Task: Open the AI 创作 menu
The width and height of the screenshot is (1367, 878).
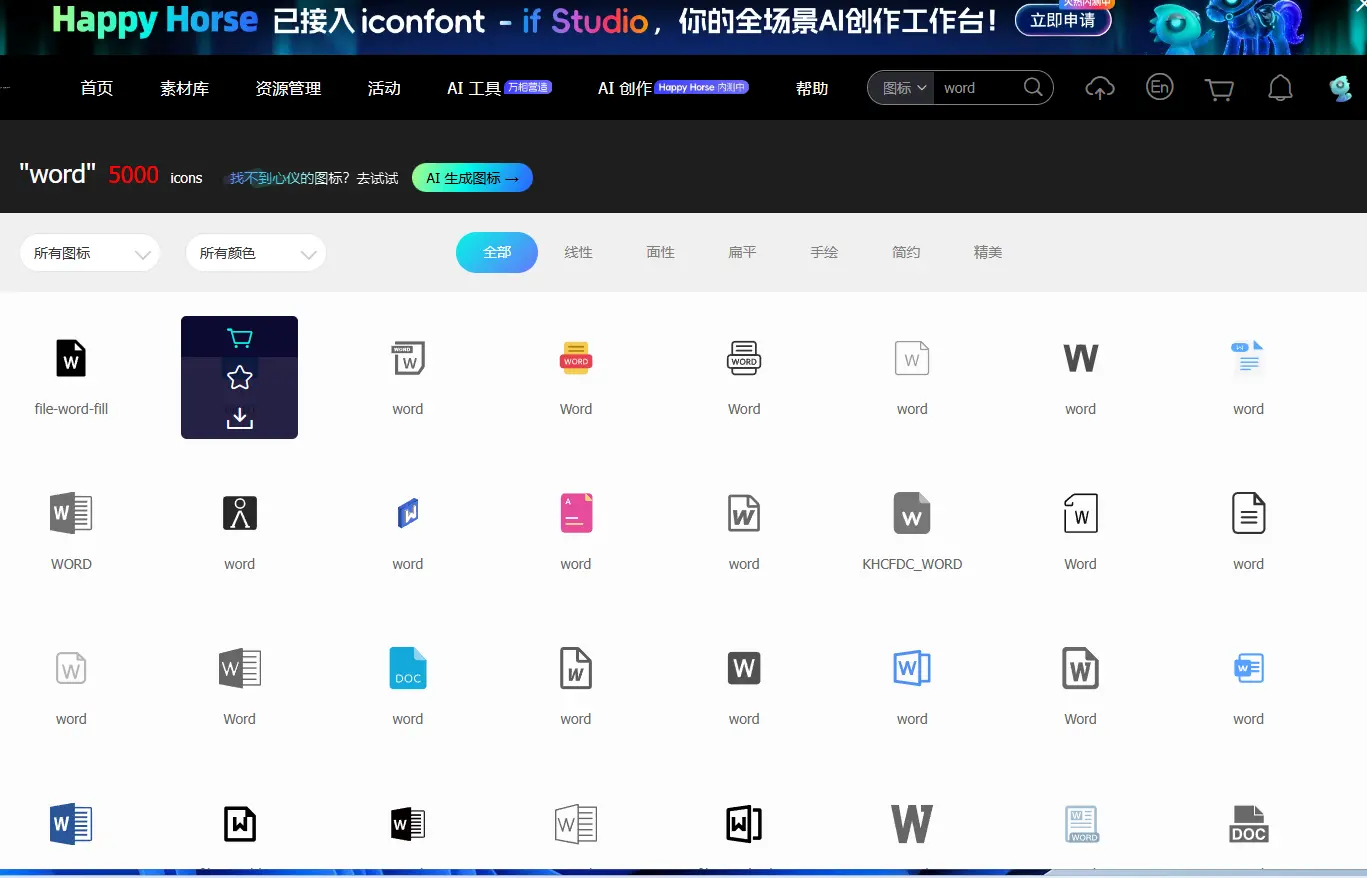Action: tap(625, 88)
